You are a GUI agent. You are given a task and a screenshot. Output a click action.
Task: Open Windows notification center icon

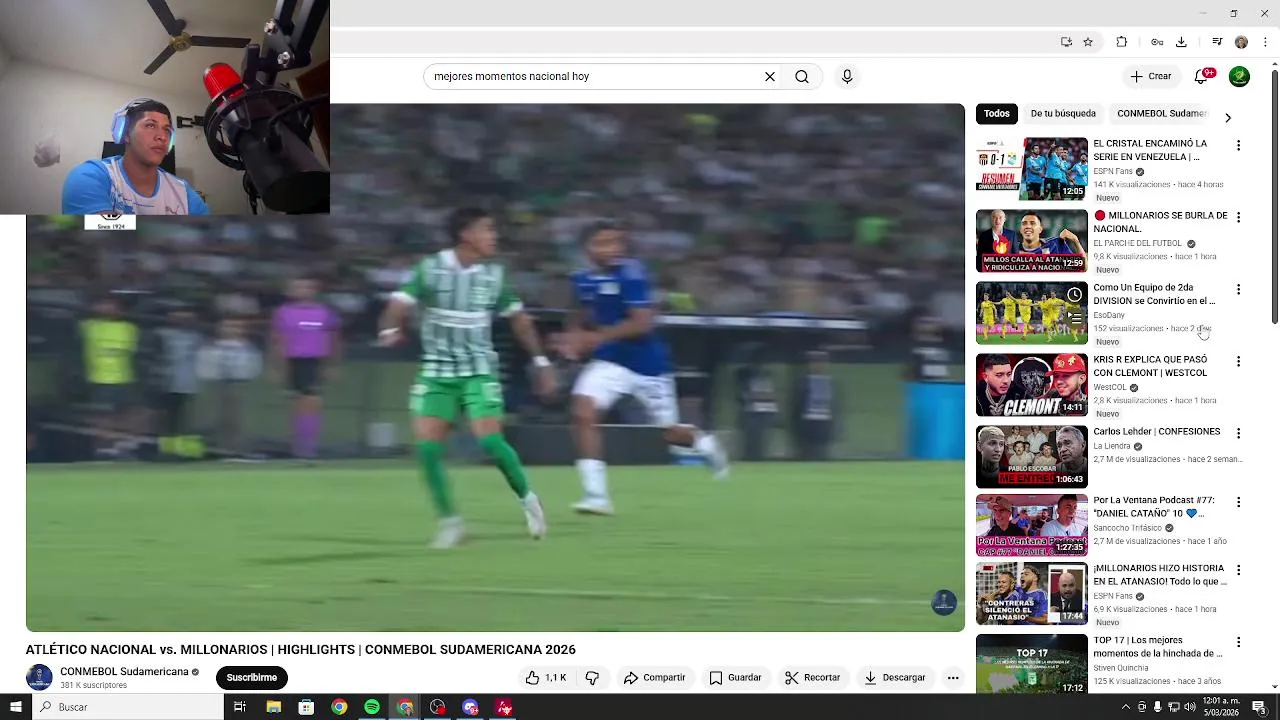1259,707
